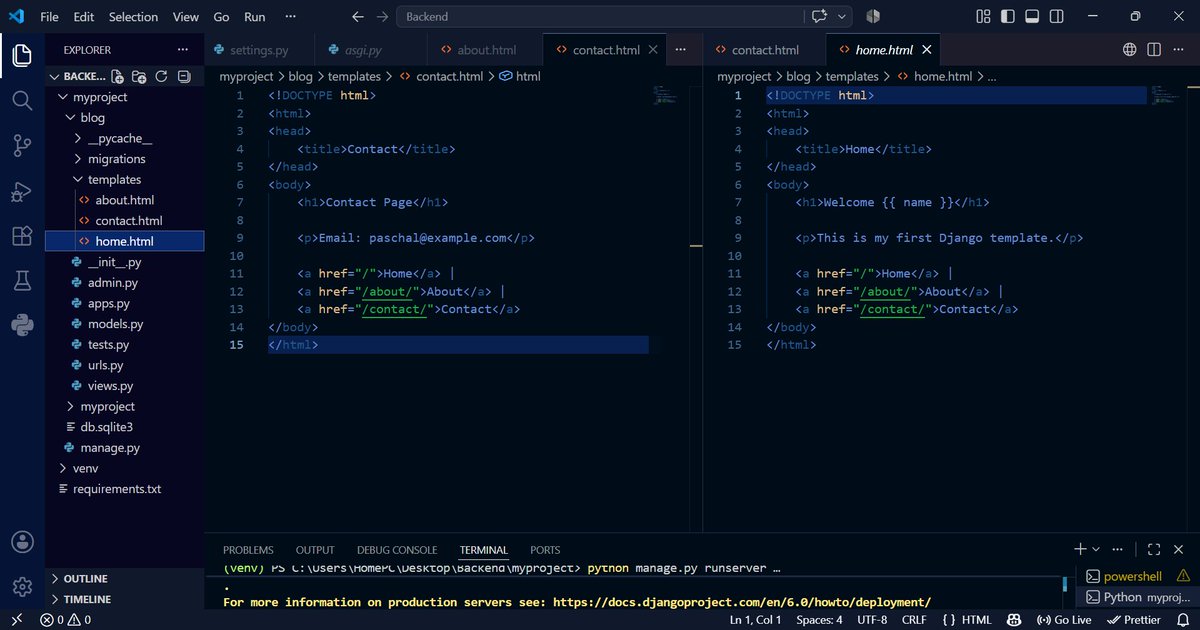Viewport: 1200px width, 630px height.
Task: Open the File menu
Action: click(x=49, y=17)
